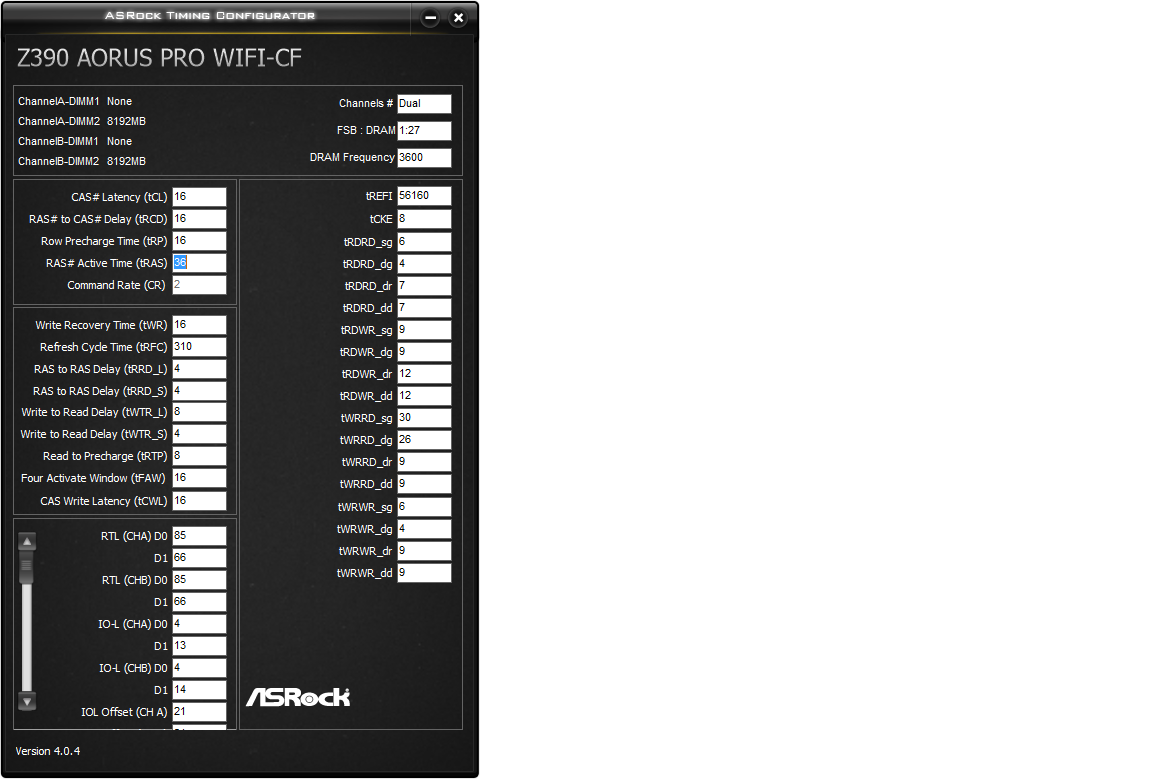The height and width of the screenshot is (780, 1152).
Task: Select the tREFI value field
Action: coord(424,195)
